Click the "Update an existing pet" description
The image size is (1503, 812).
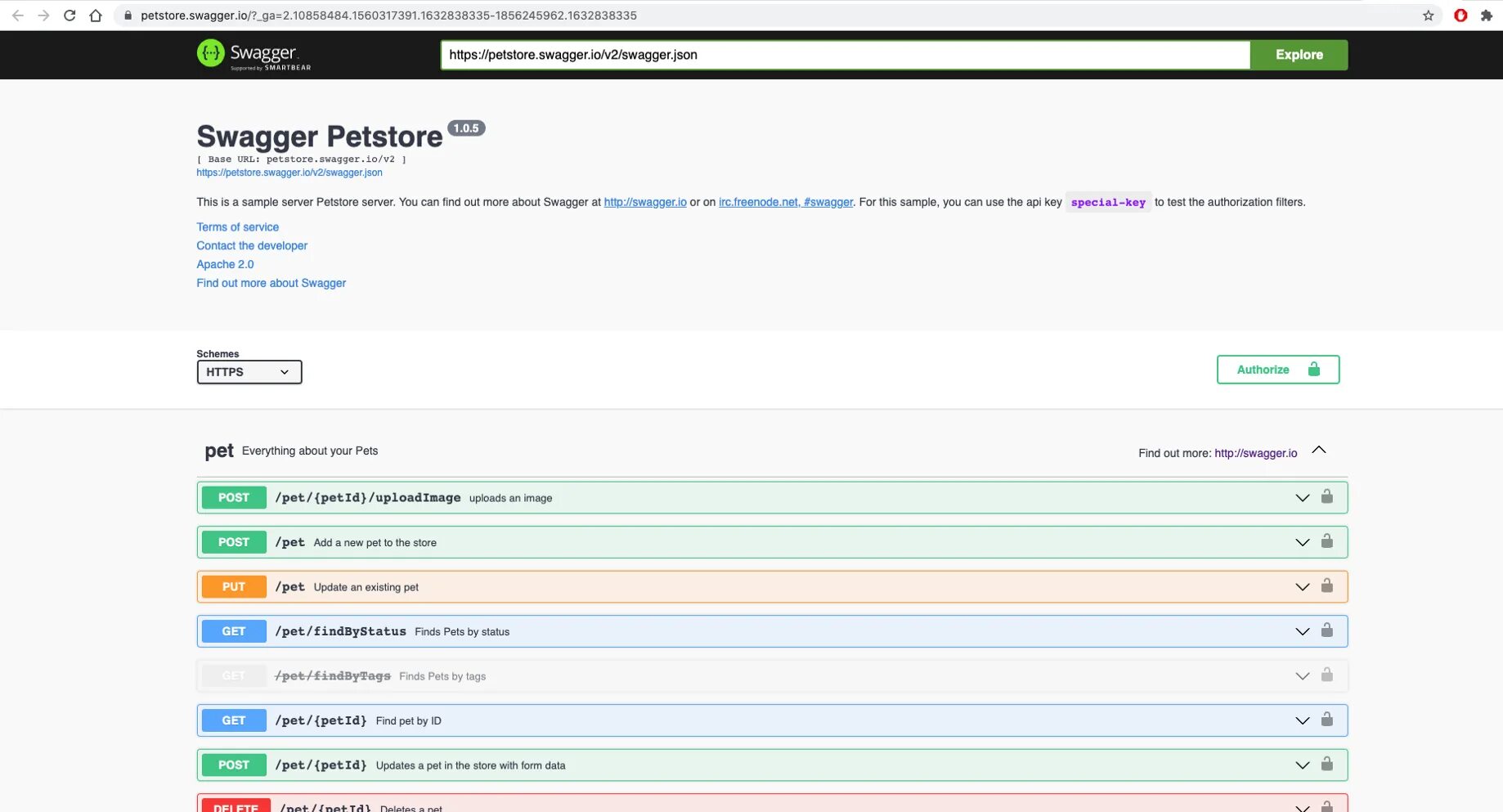point(366,587)
